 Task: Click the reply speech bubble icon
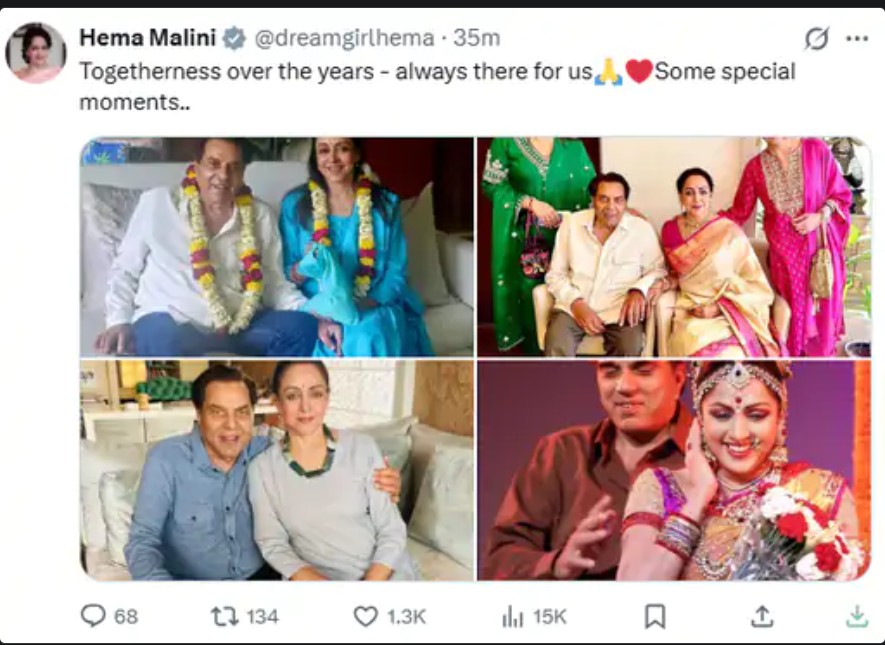(x=93, y=616)
